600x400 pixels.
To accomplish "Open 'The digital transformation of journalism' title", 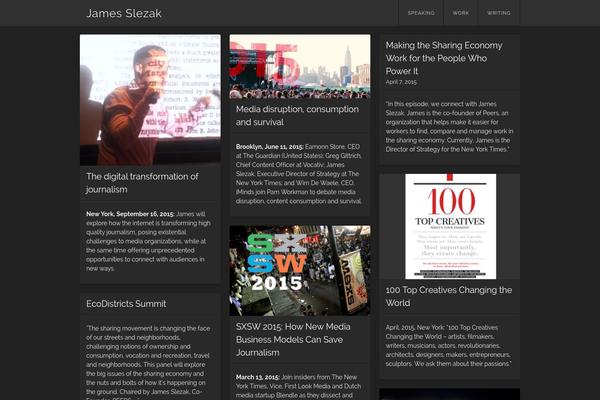I will point(142,183).
